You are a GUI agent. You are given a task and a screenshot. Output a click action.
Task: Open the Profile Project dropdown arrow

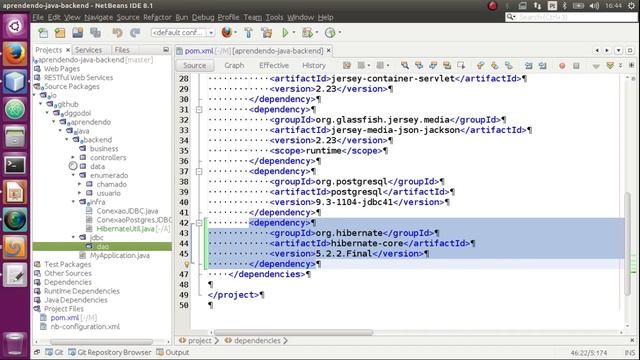click(339, 33)
